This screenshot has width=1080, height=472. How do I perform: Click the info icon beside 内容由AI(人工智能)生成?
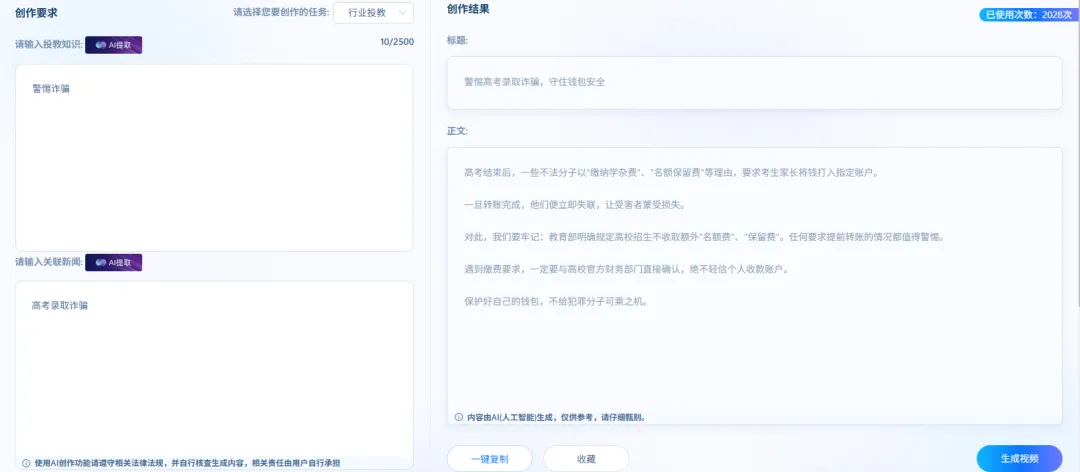(x=459, y=417)
